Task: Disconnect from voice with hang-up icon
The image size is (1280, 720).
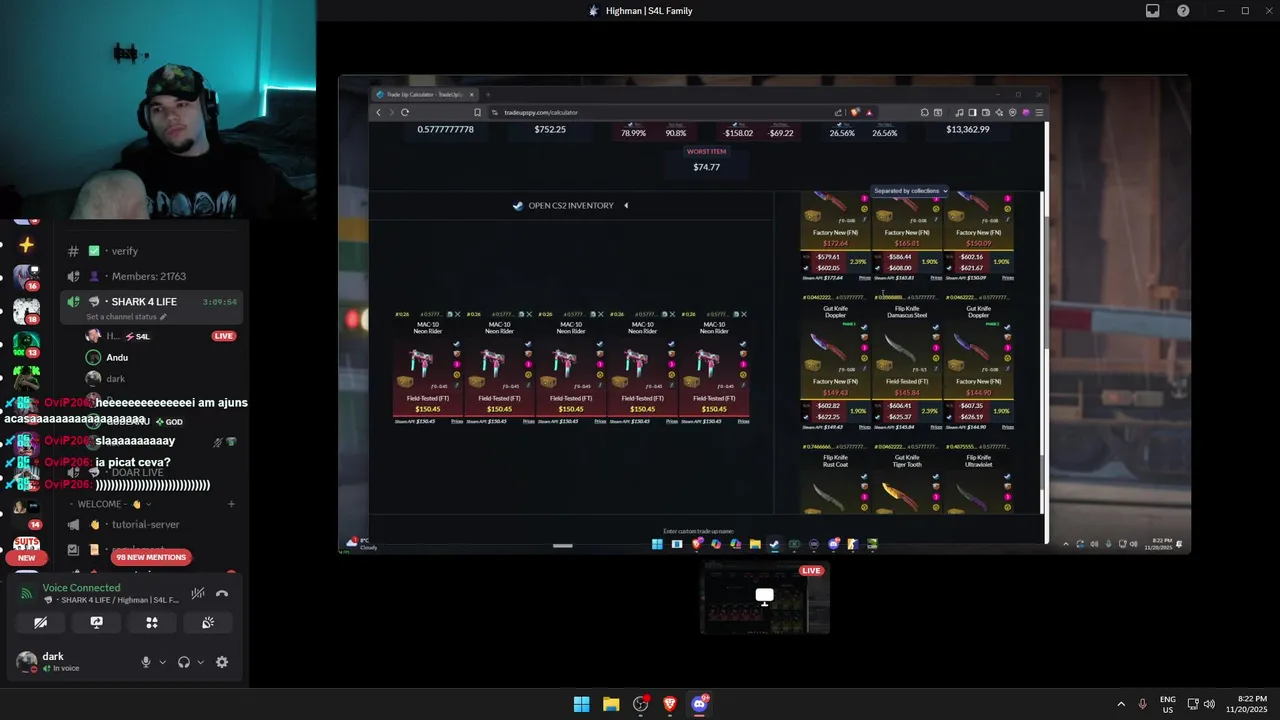Action: [x=222, y=593]
